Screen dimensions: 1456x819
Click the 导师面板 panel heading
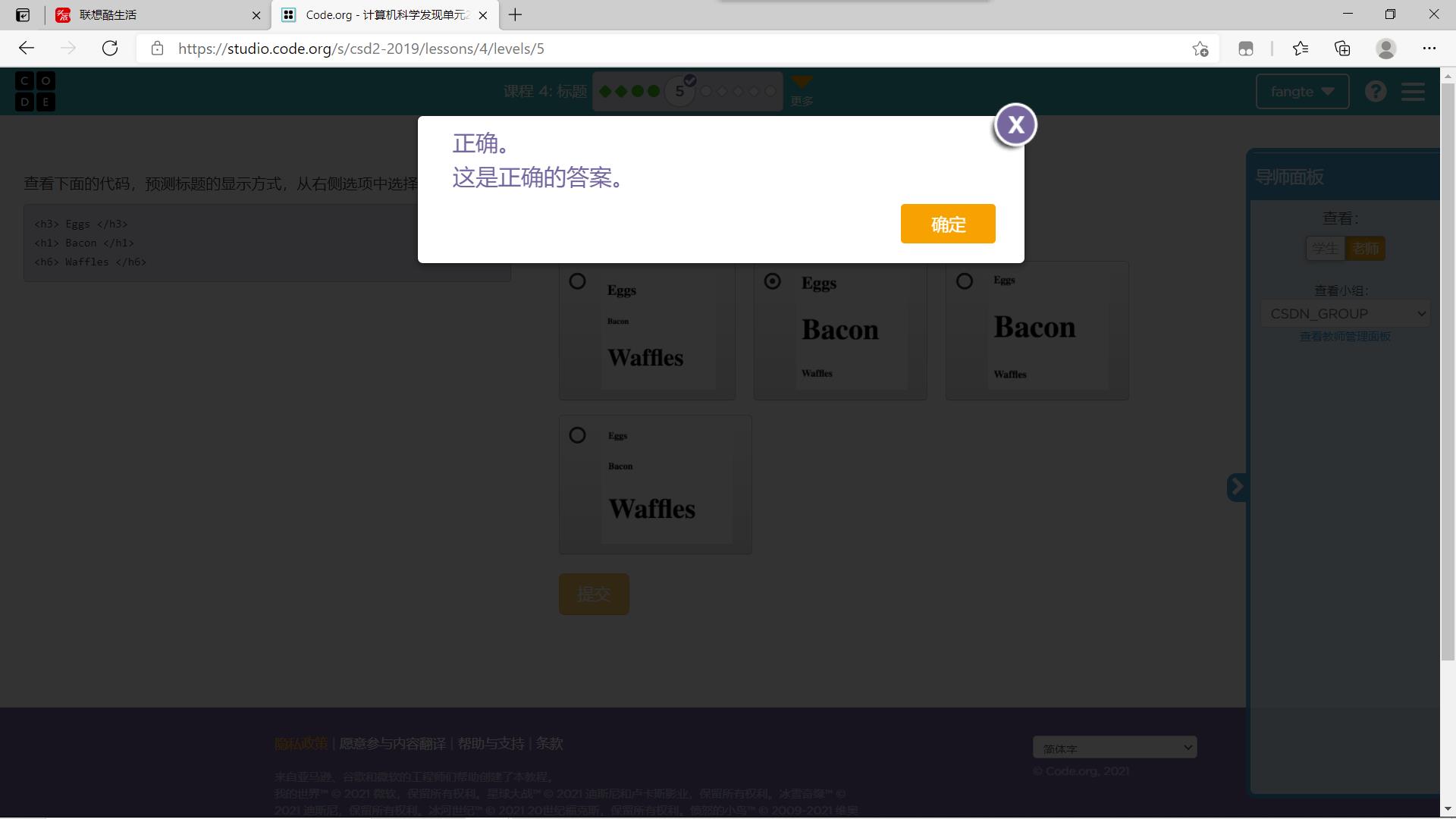(x=1290, y=177)
